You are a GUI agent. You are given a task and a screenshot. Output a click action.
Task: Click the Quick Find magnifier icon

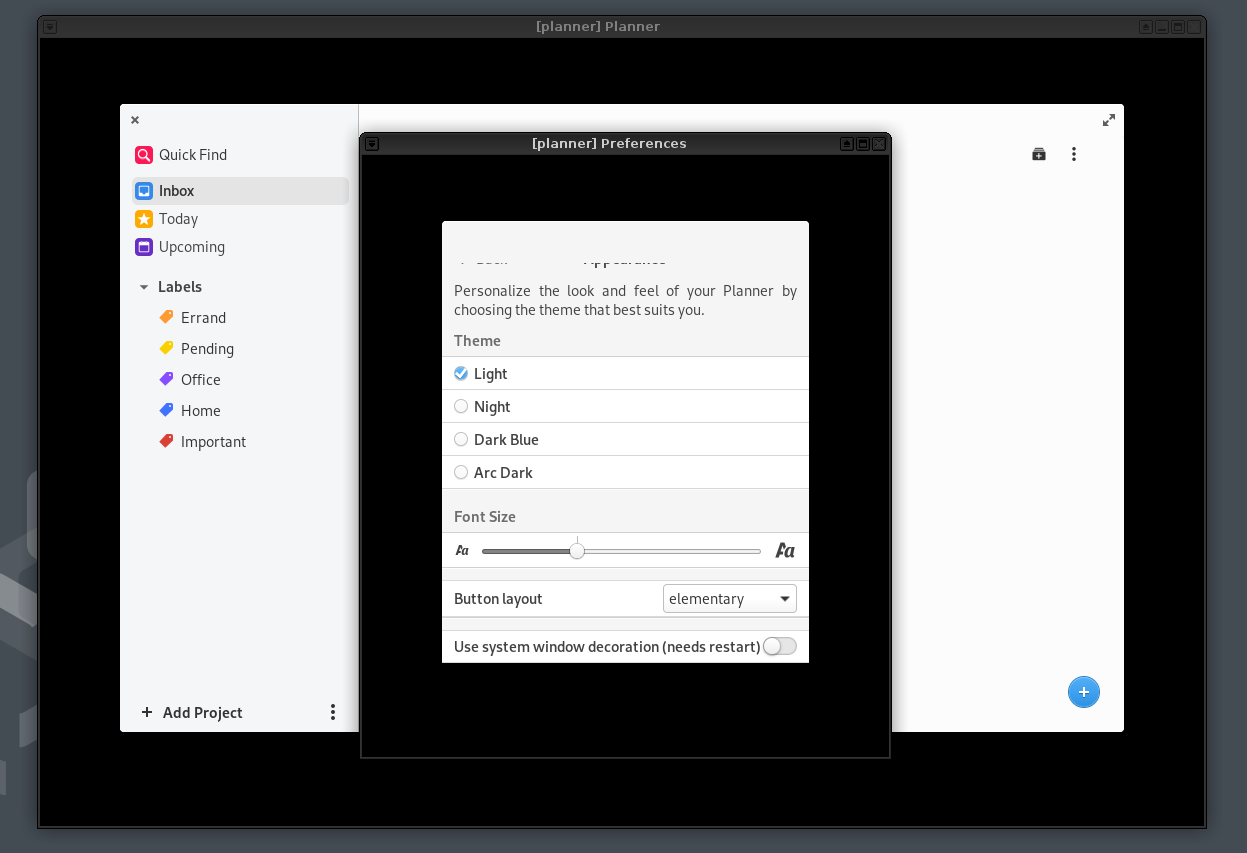click(x=143, y=155)
